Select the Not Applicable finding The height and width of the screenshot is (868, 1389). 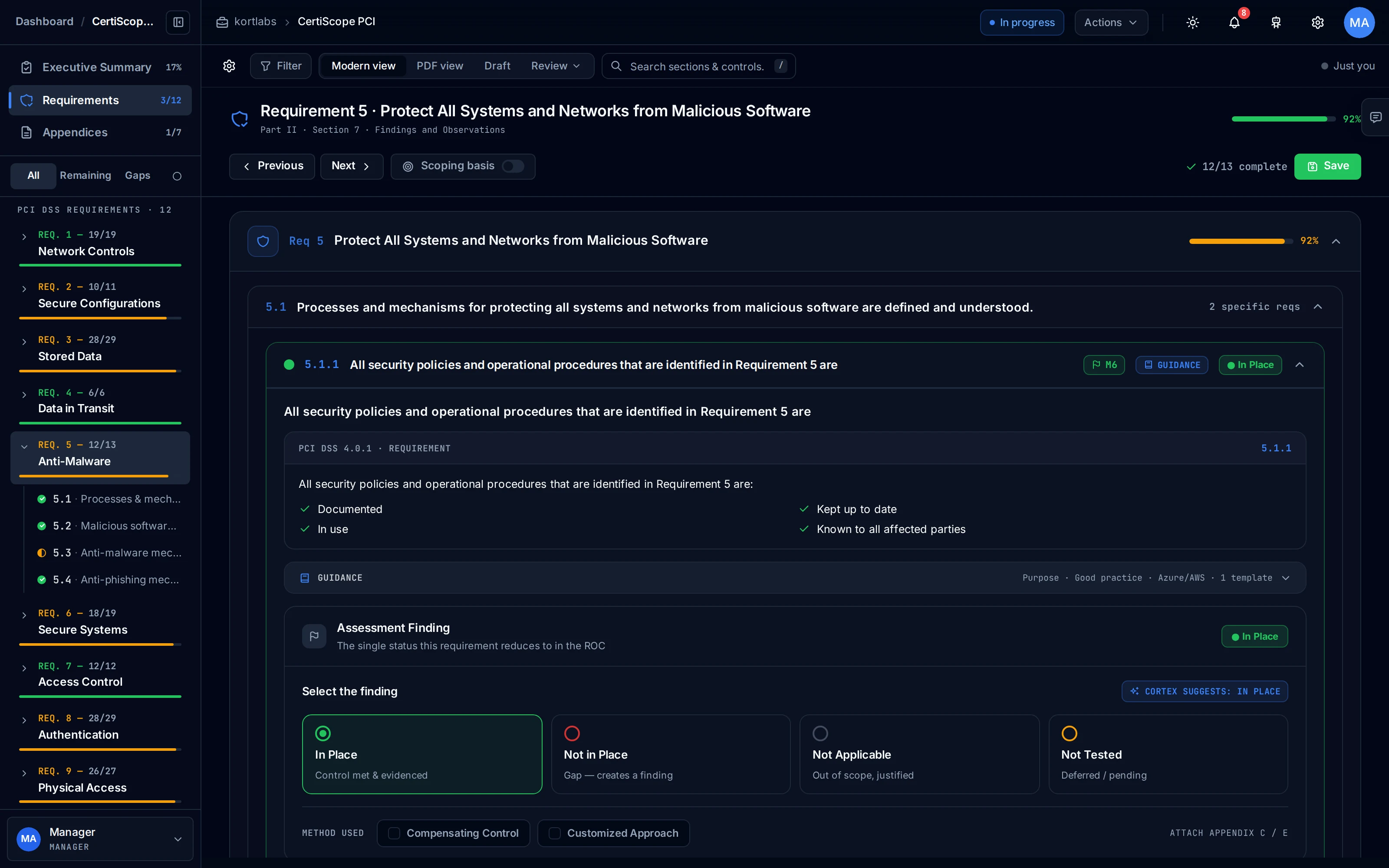pos(919,754)
